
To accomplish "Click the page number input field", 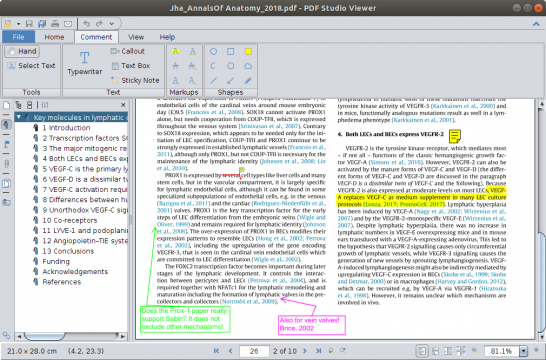I will tap(254, 351).
